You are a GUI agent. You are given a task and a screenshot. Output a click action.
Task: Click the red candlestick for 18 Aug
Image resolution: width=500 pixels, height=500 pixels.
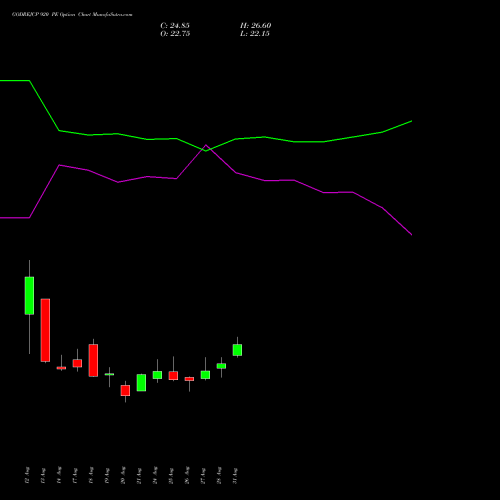[x=93, y=360]
